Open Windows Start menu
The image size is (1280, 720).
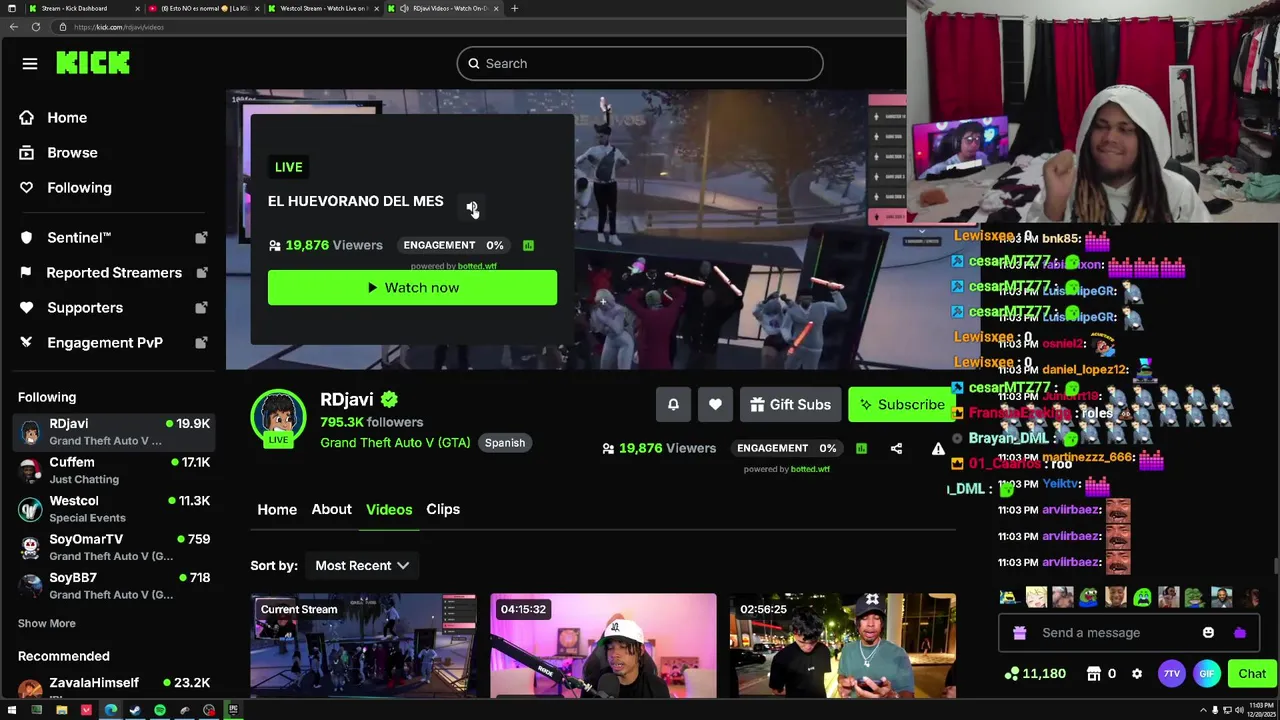tap(12, 711)
